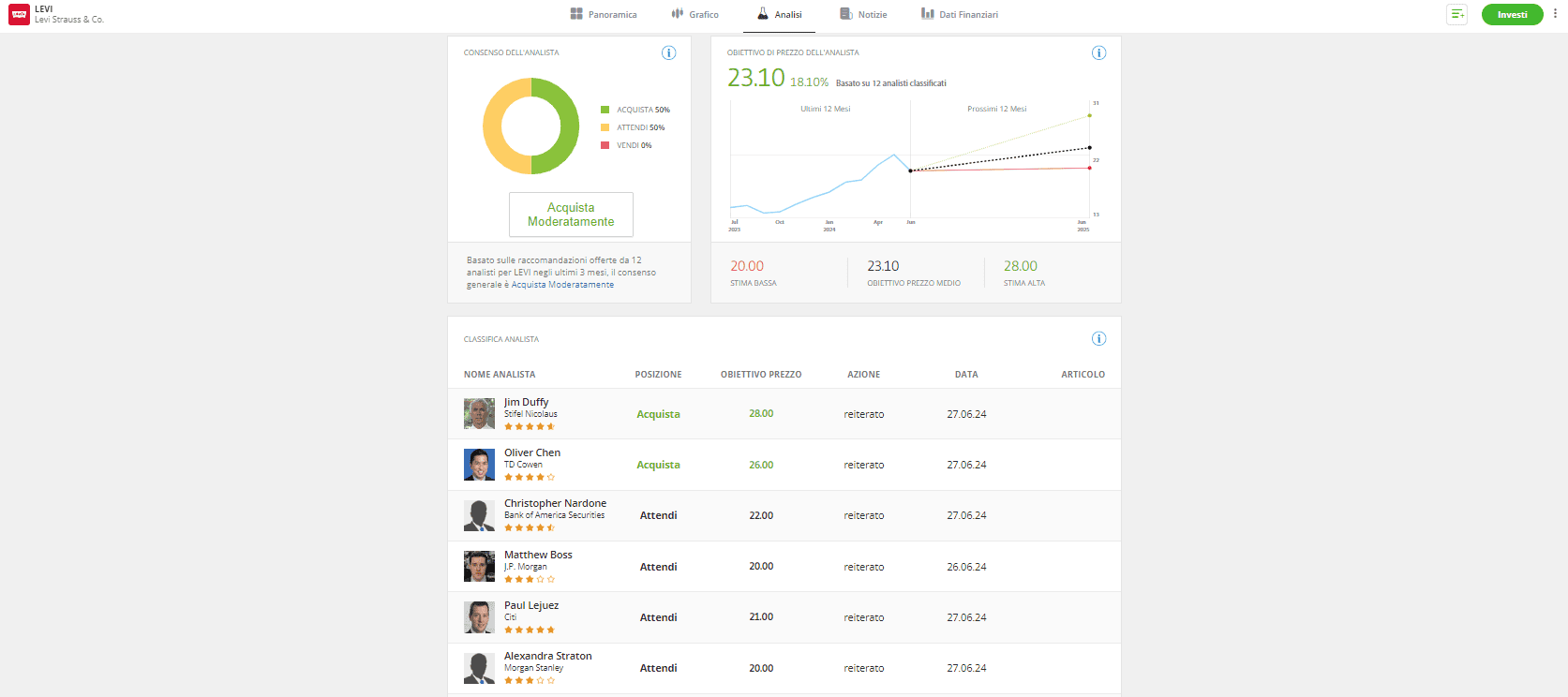Click Oliver Chen's 26.00 price target
Screen dimensions: 1568x697
761,465
